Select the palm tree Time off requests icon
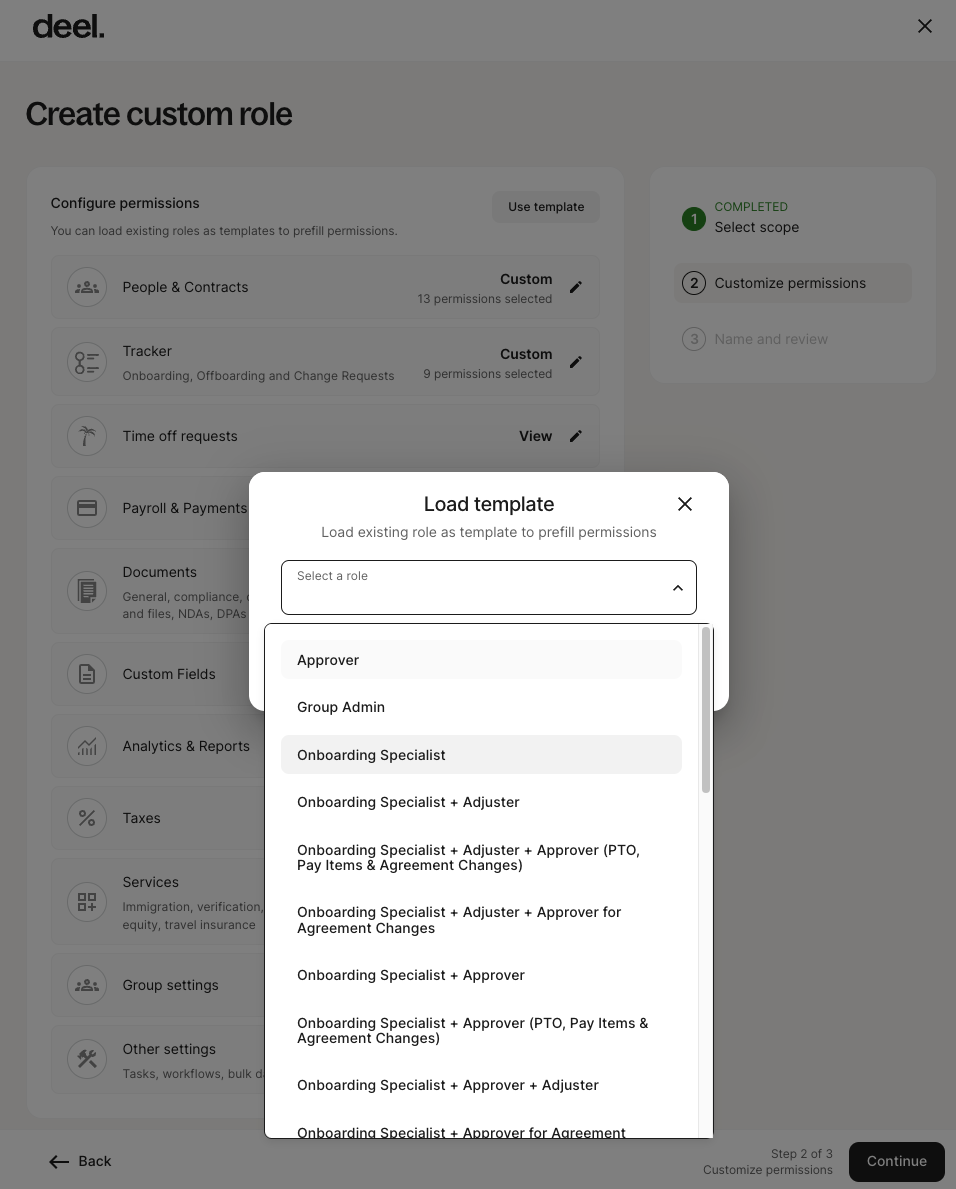 87,436
